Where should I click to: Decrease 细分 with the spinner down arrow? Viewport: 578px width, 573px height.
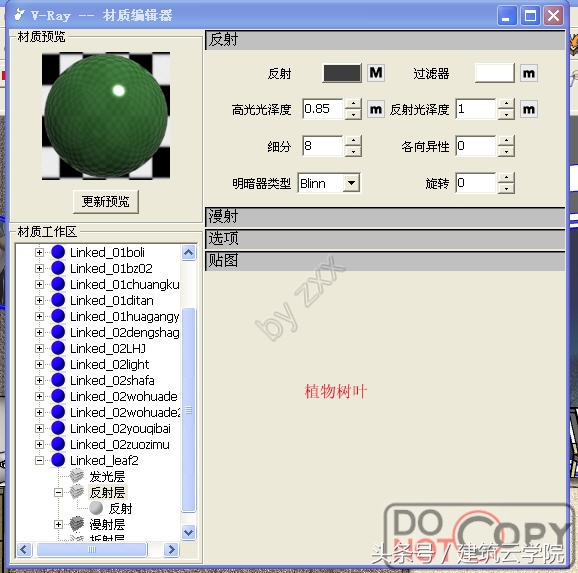[353, 152]
